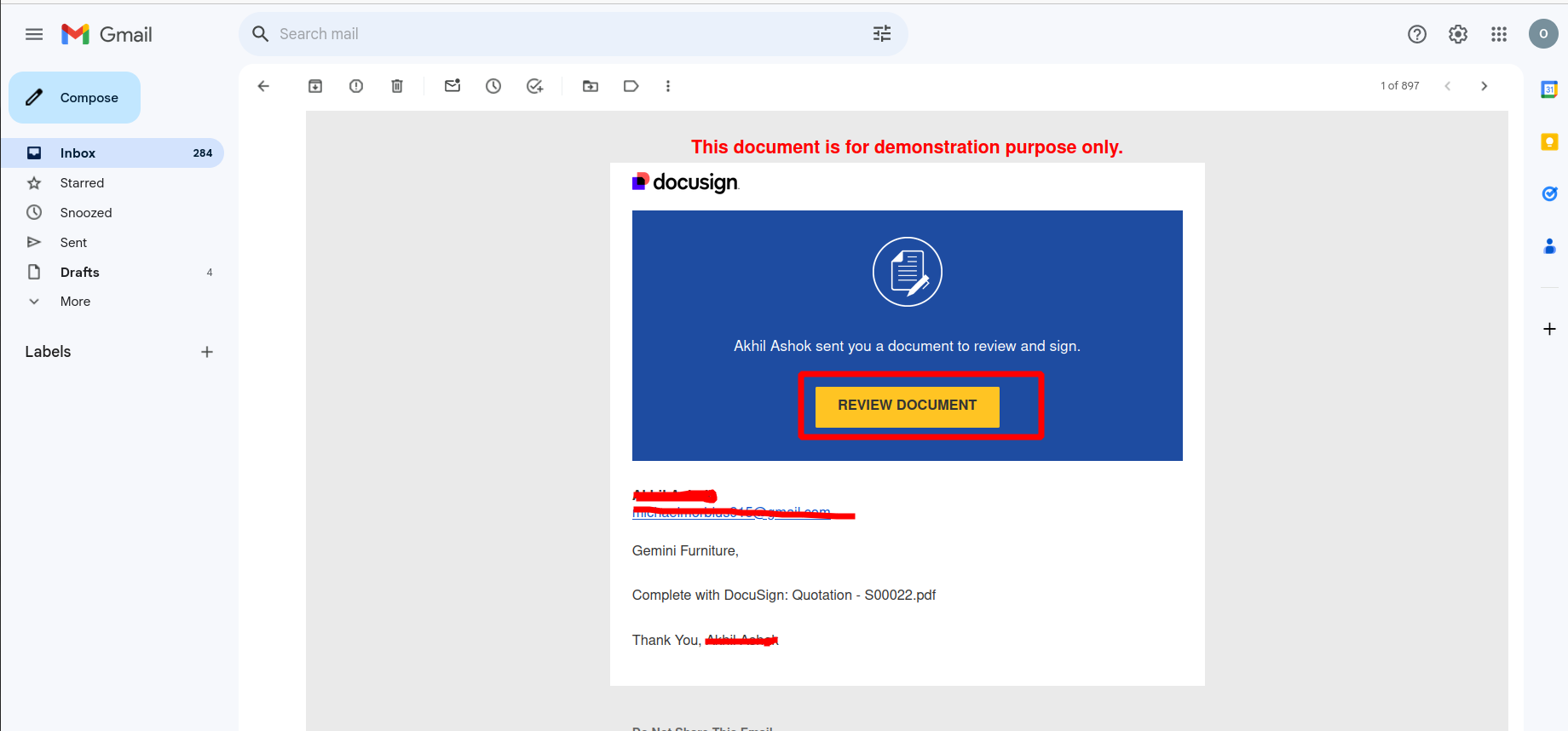The height and width of the screenshot is (731, 1568).
Task: Open the main menu hamburger icon
Action: coord(34,34)
